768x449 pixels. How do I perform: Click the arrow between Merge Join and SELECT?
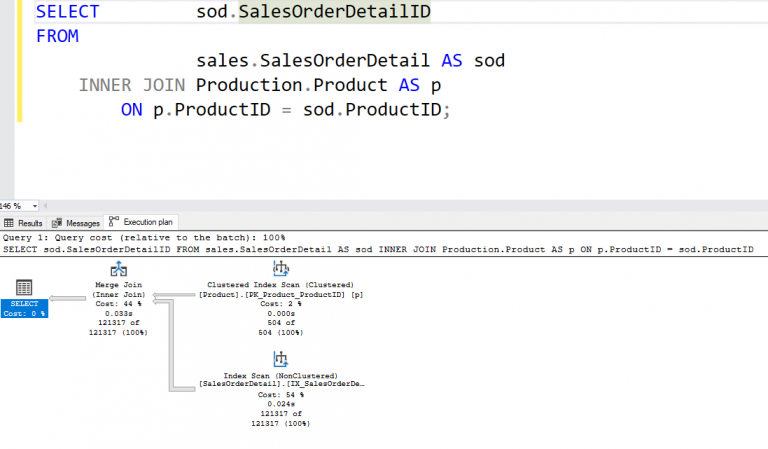point(70,296)
